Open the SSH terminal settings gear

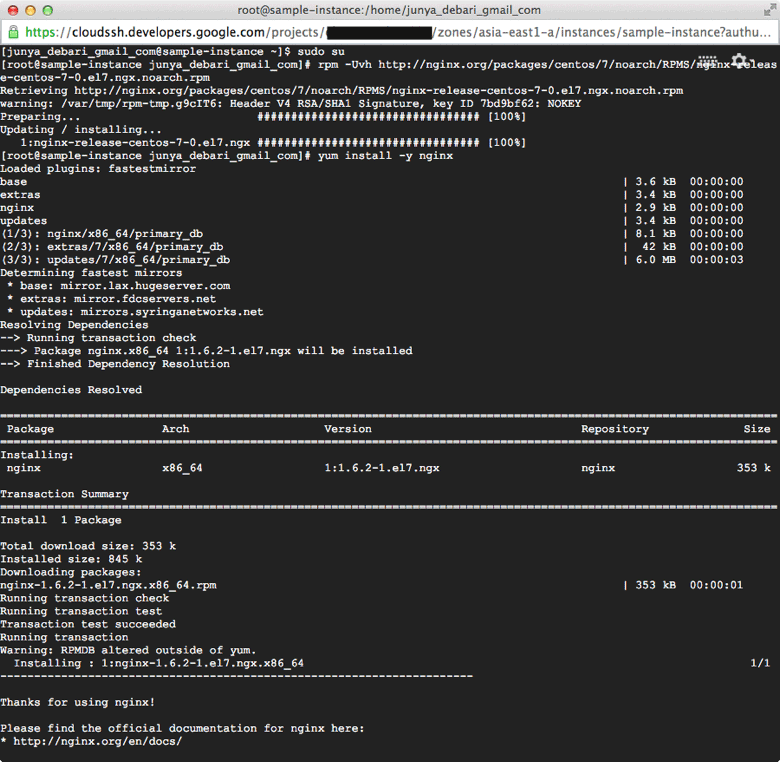[x=739, y=61]
